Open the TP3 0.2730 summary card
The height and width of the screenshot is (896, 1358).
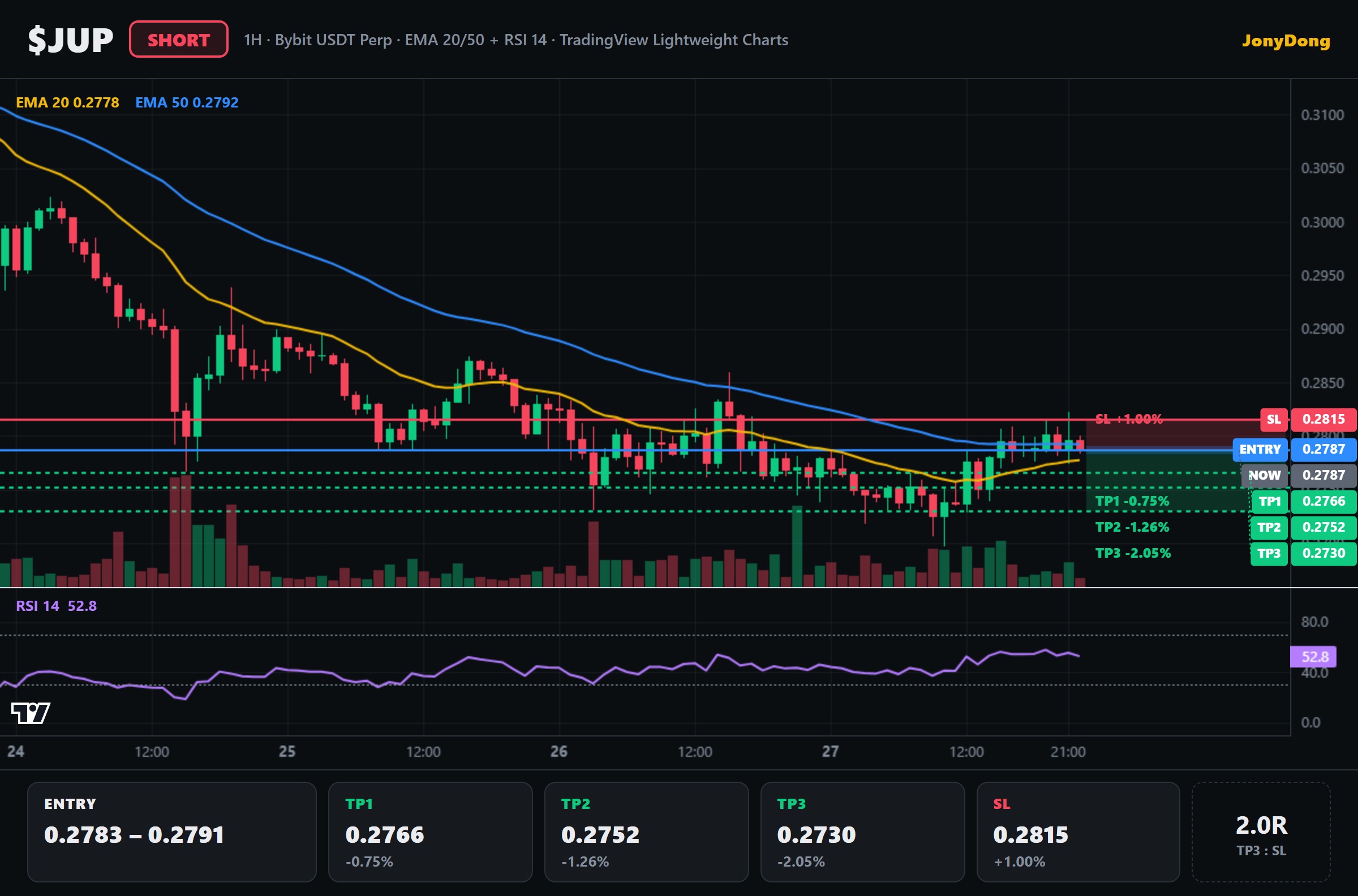862,832
